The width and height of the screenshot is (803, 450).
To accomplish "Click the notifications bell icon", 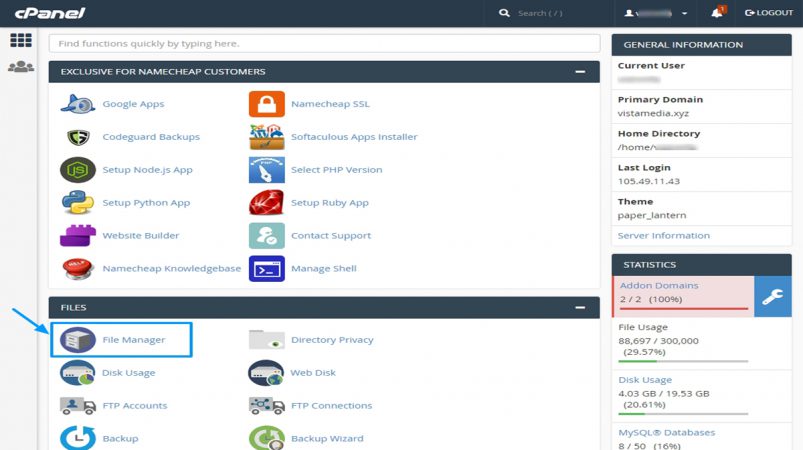I will [717, 13].
